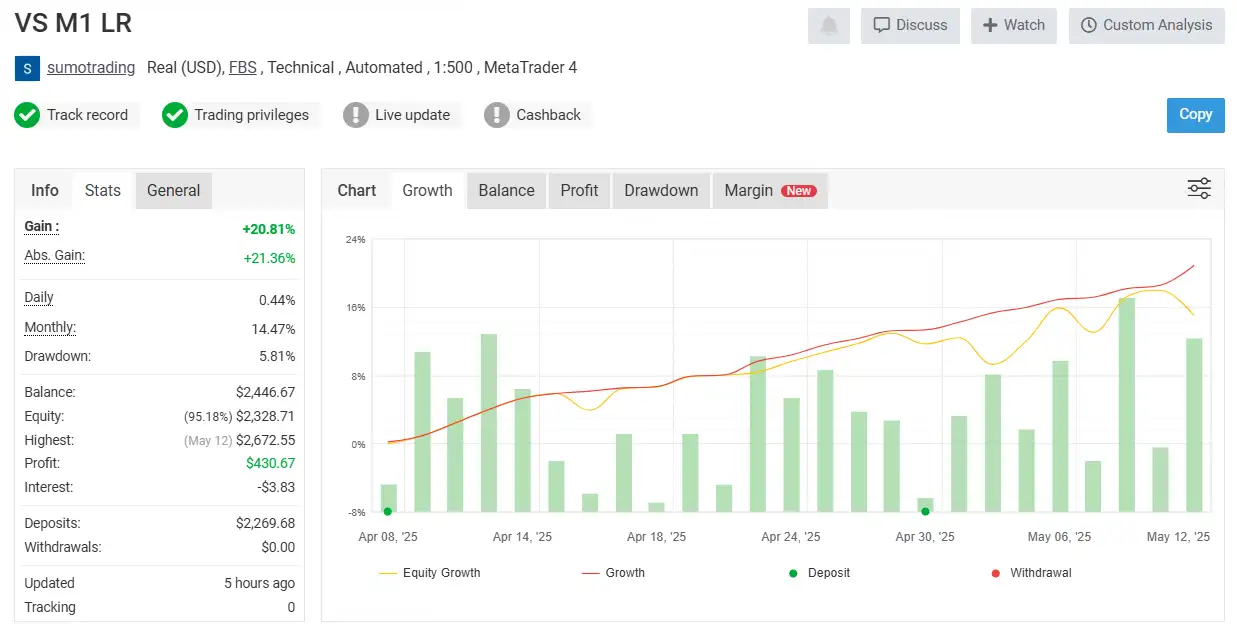This screenshot has height=638, width=1237.
Task: Click the blue sumotrading avatar icon
Action: pos(27,68)
